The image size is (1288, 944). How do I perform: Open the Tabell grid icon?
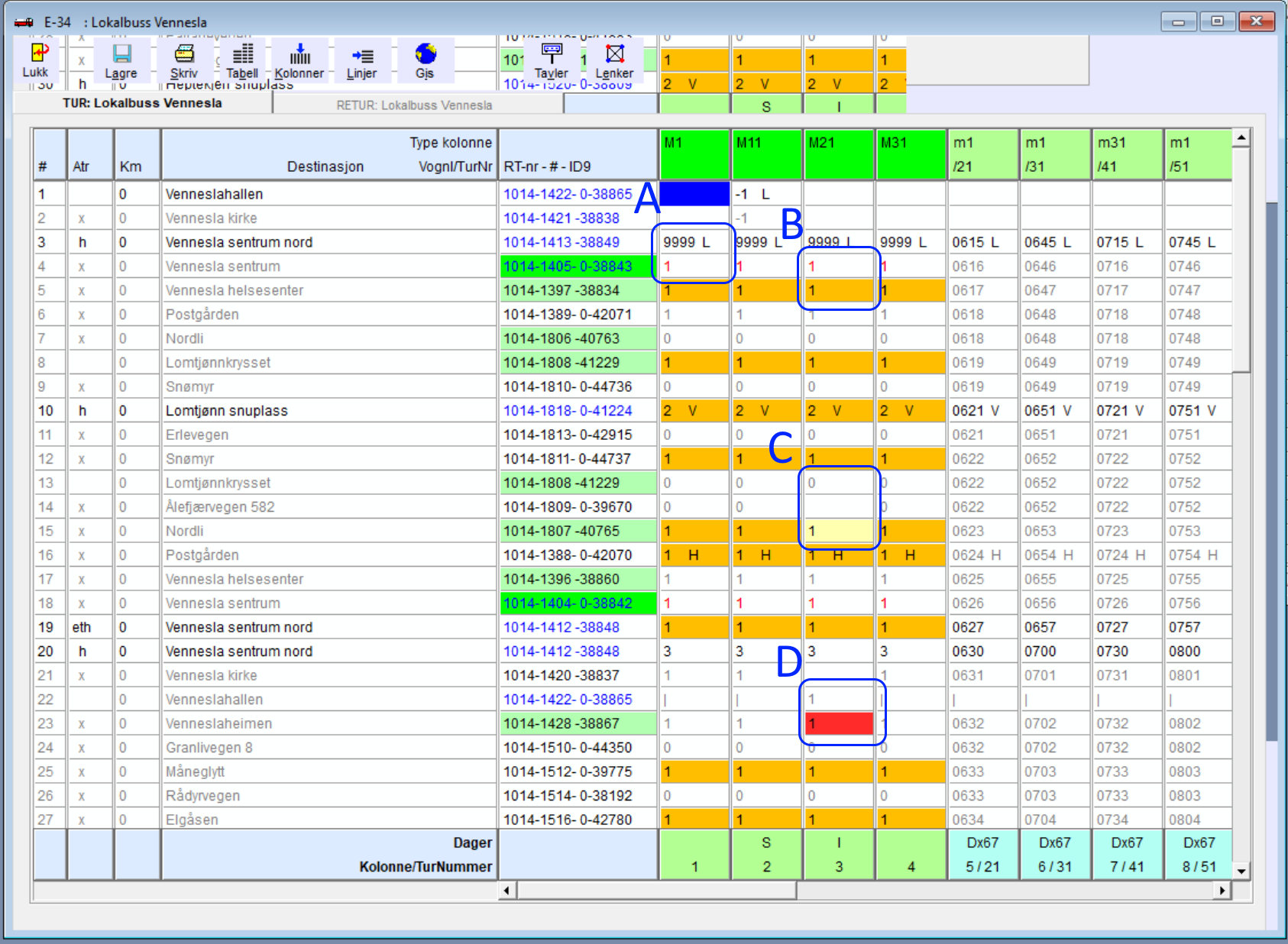click(242, 54)
